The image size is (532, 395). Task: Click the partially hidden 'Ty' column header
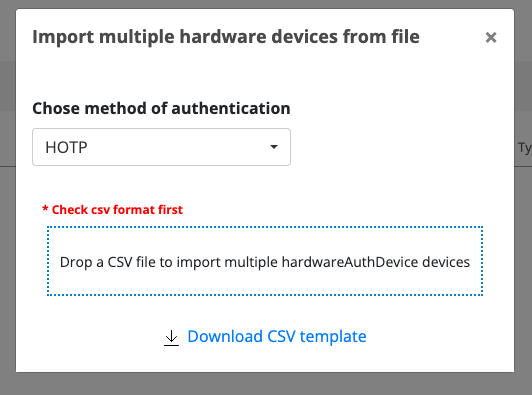pos(525,148)
